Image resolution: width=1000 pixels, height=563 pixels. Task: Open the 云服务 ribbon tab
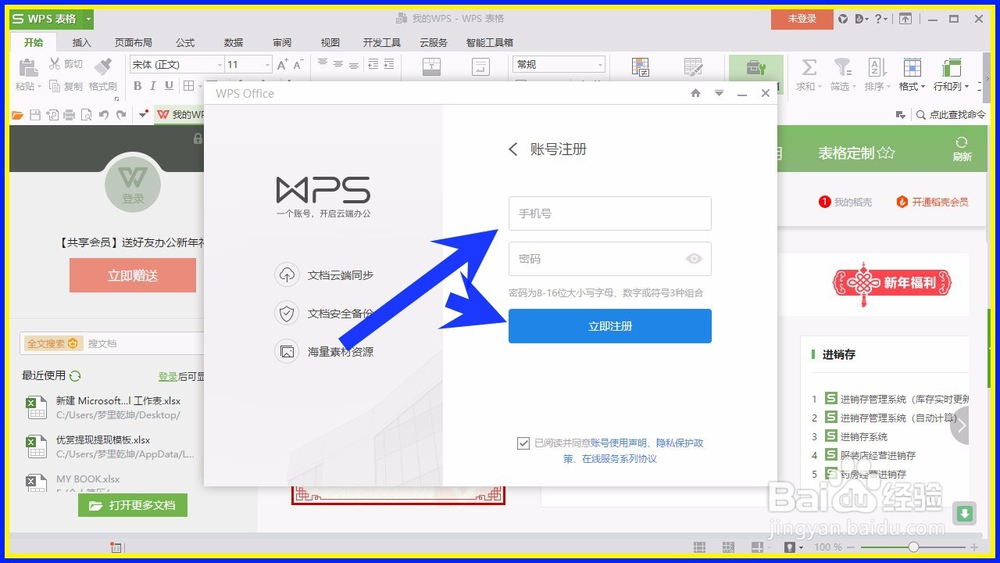click(434, 43)
